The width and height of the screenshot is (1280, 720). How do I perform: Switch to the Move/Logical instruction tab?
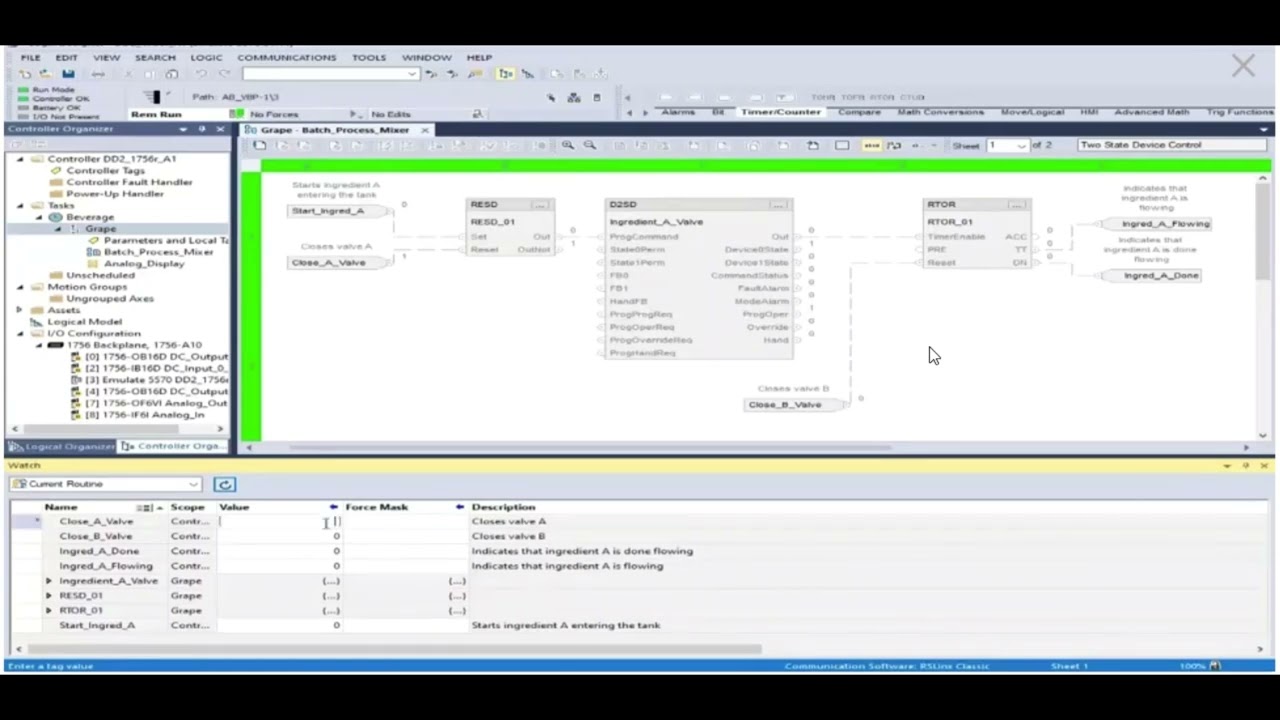point(1034,112)
